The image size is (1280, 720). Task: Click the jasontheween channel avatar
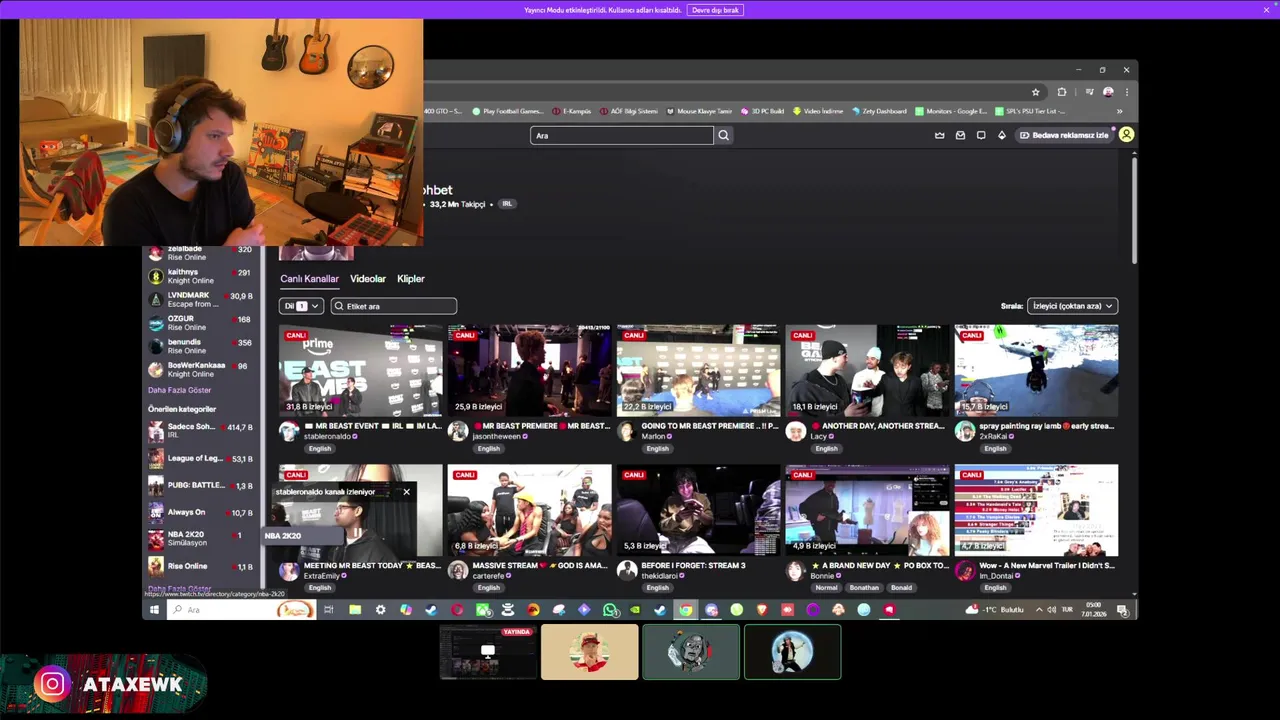458,431
